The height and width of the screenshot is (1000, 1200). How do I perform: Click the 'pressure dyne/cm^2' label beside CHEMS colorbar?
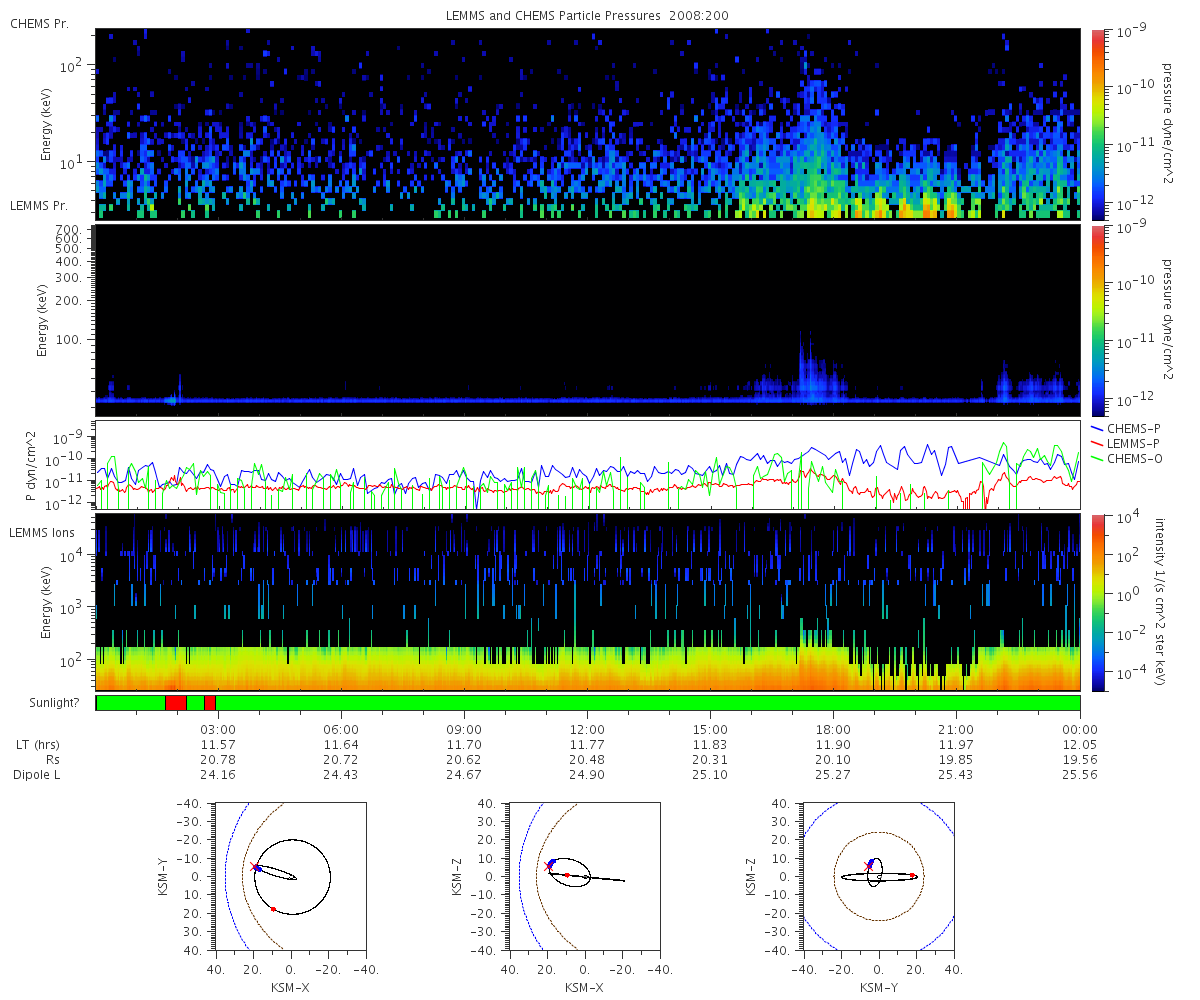point(1166,124)
